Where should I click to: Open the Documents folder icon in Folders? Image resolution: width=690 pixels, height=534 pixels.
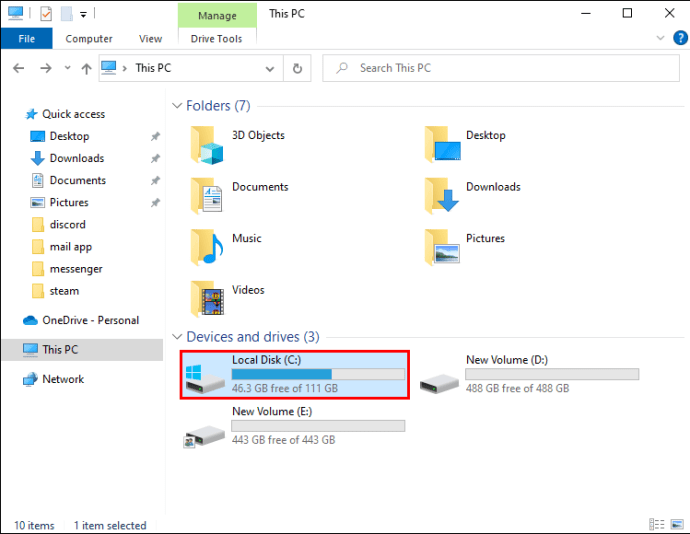(207, 196)
